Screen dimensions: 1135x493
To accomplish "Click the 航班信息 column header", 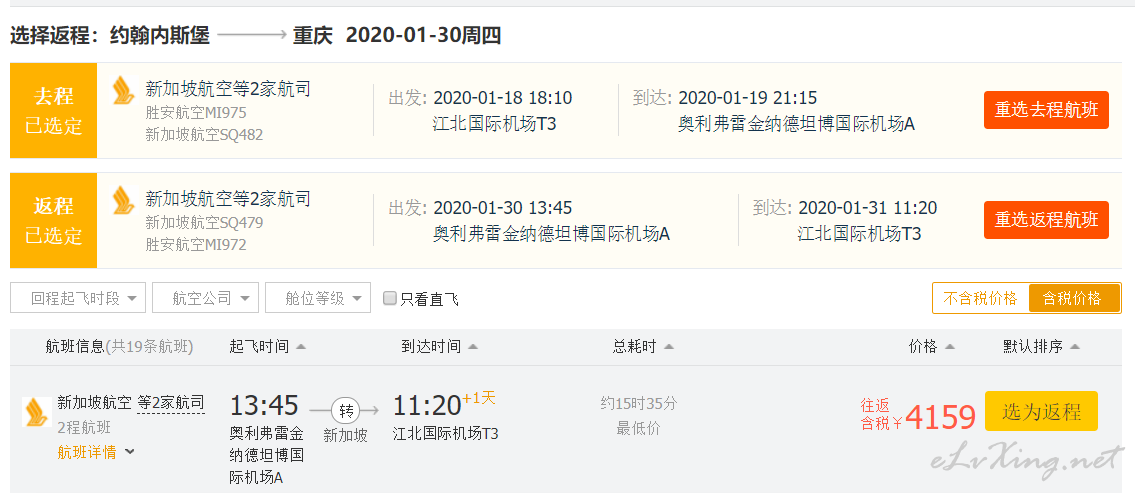I will coord(118,347).
